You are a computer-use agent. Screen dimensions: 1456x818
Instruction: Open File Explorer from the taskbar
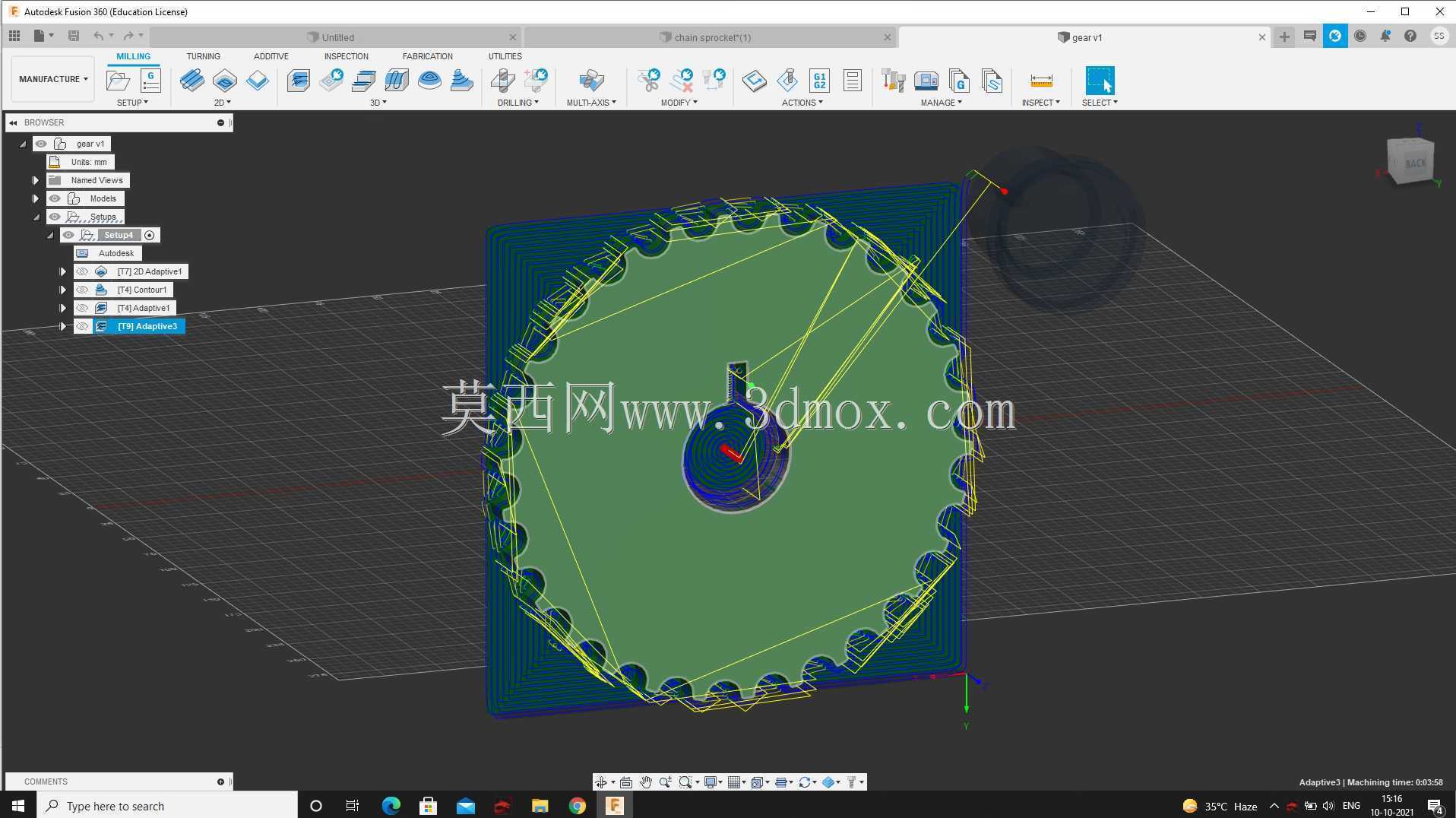[x=540, y=806]
